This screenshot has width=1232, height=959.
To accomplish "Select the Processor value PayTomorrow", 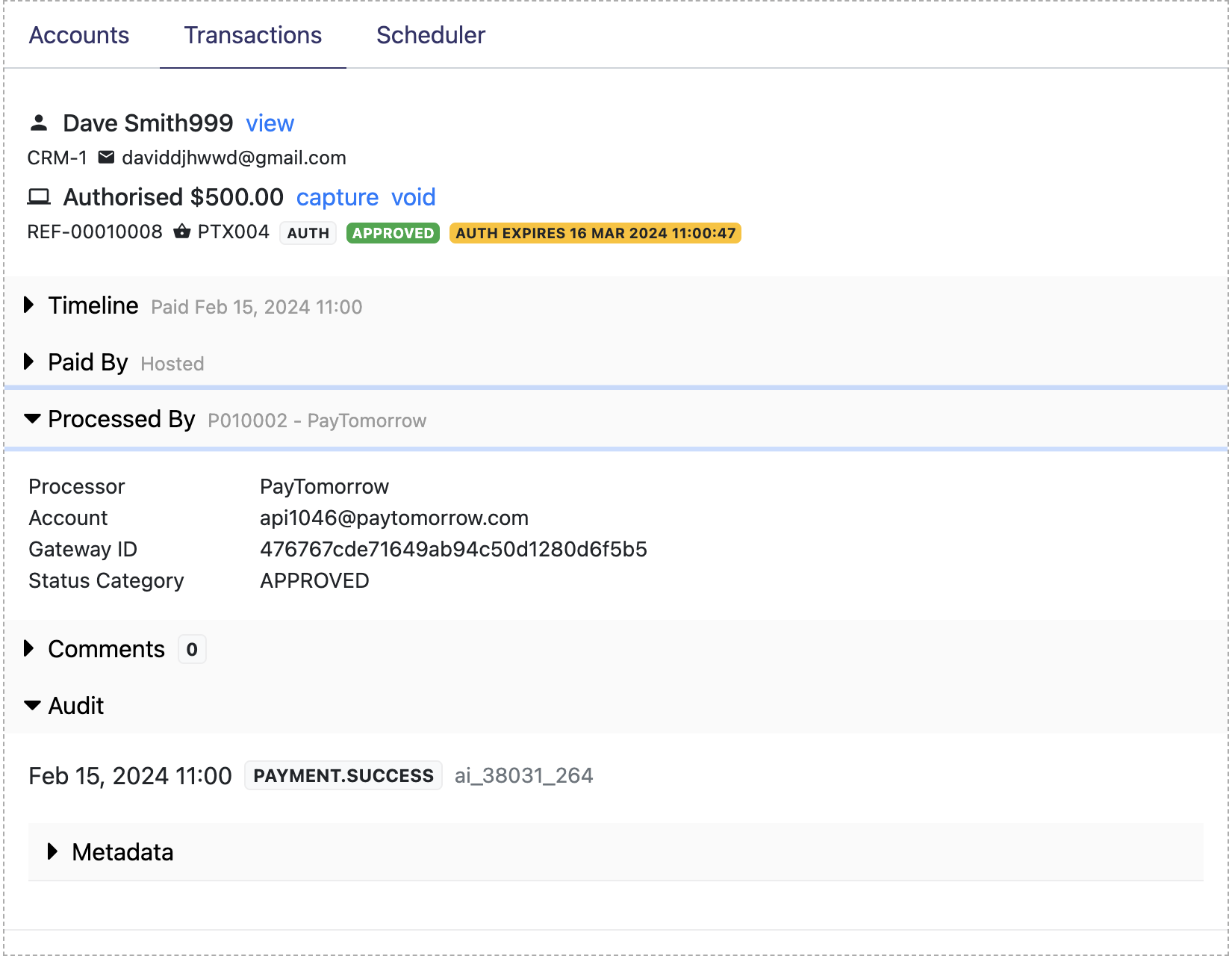I will [x=324, y=486].
